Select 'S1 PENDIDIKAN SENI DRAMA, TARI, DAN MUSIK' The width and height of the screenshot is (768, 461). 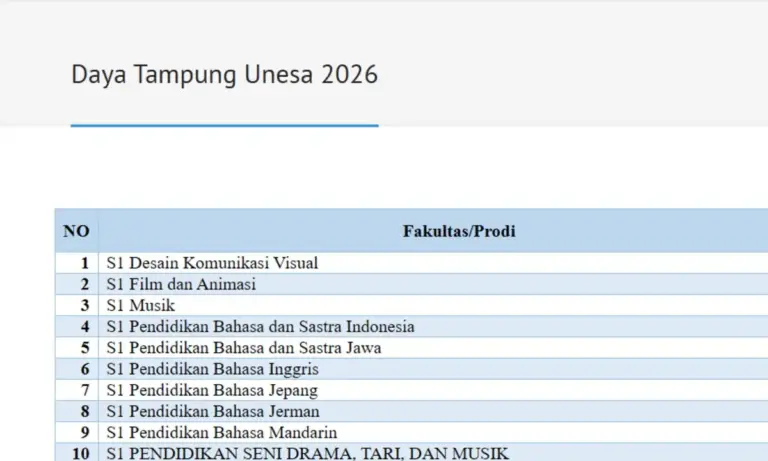point(308,453)
